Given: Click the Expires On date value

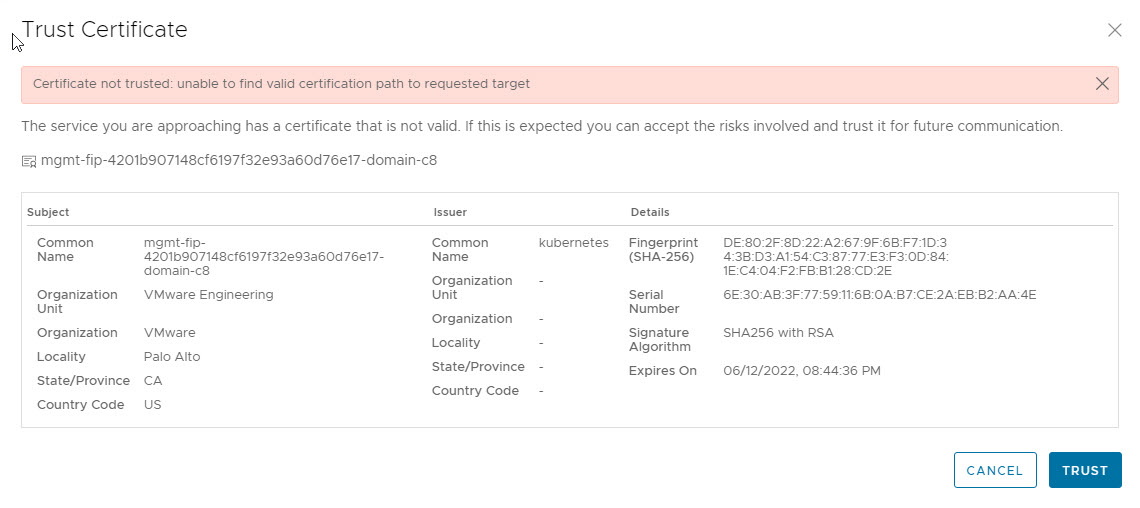Looking at the screenshot, I should tap(801, 371).
